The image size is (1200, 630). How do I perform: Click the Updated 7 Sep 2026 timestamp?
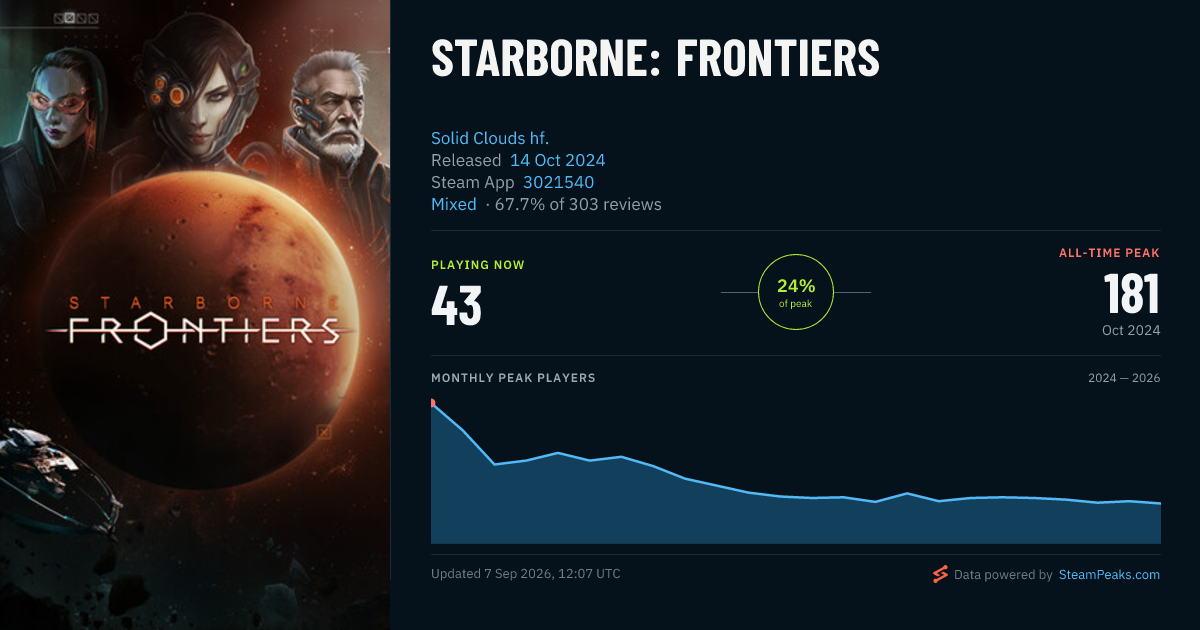click(526, 574)
